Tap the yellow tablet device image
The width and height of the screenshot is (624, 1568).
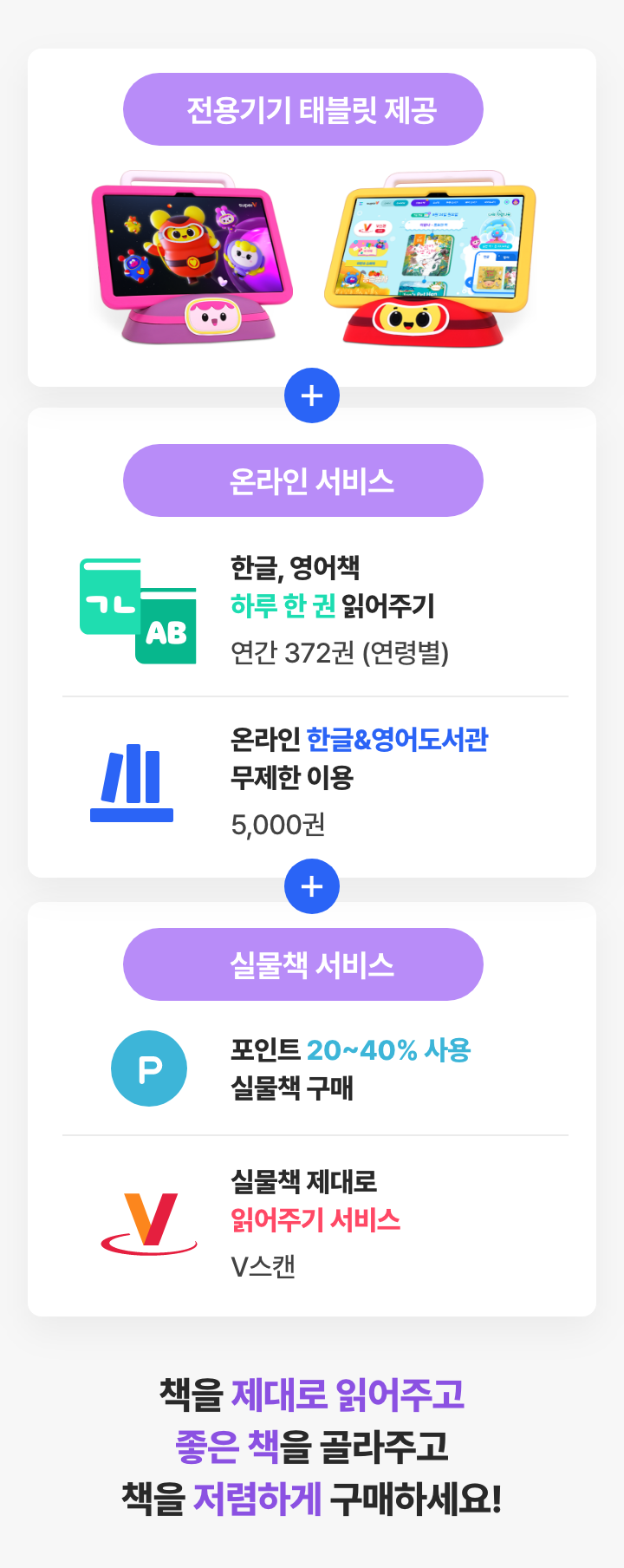pyautogui.click(x=430, y=259)
